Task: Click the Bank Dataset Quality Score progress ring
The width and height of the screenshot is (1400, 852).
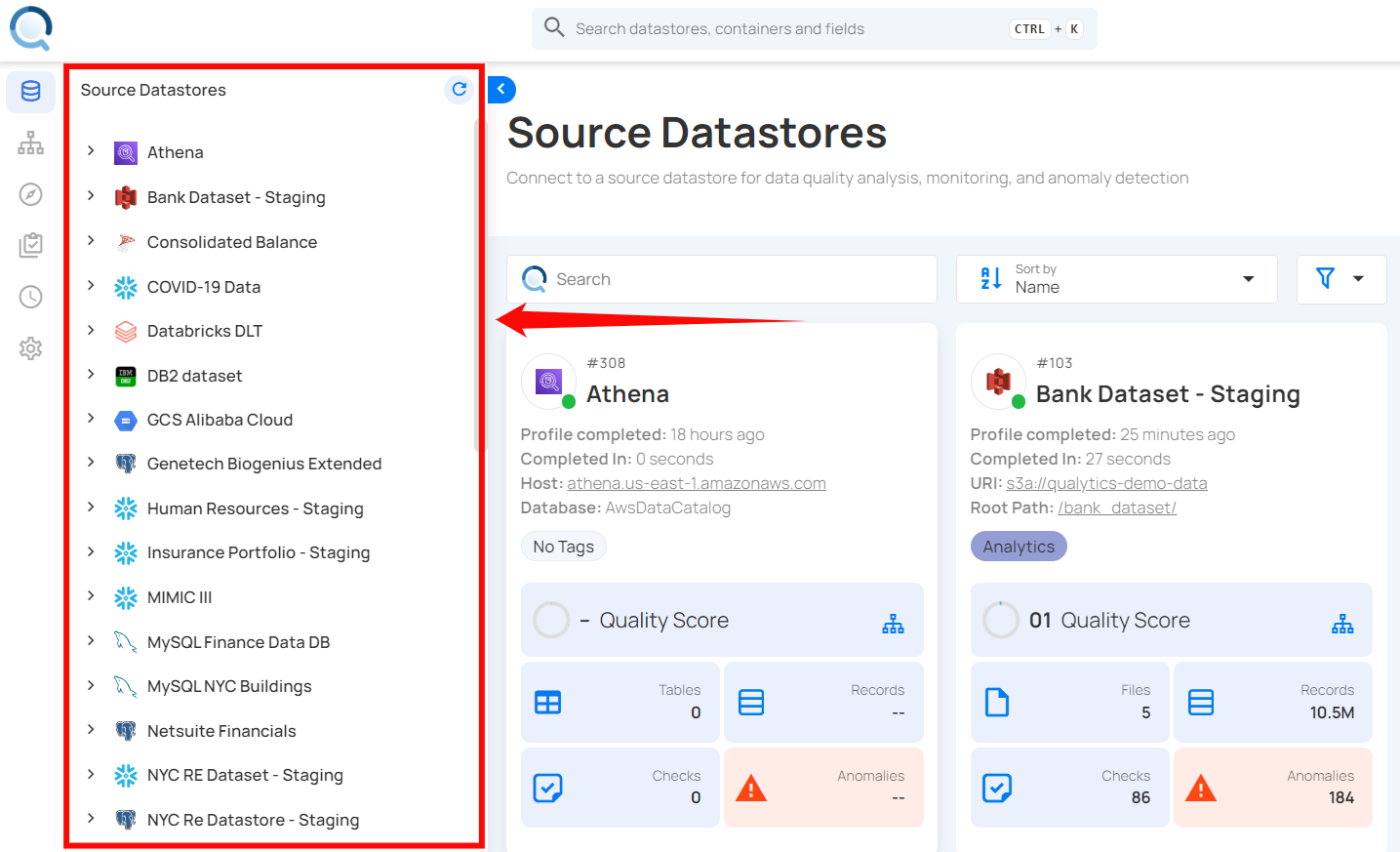Action: [1001, 620]
